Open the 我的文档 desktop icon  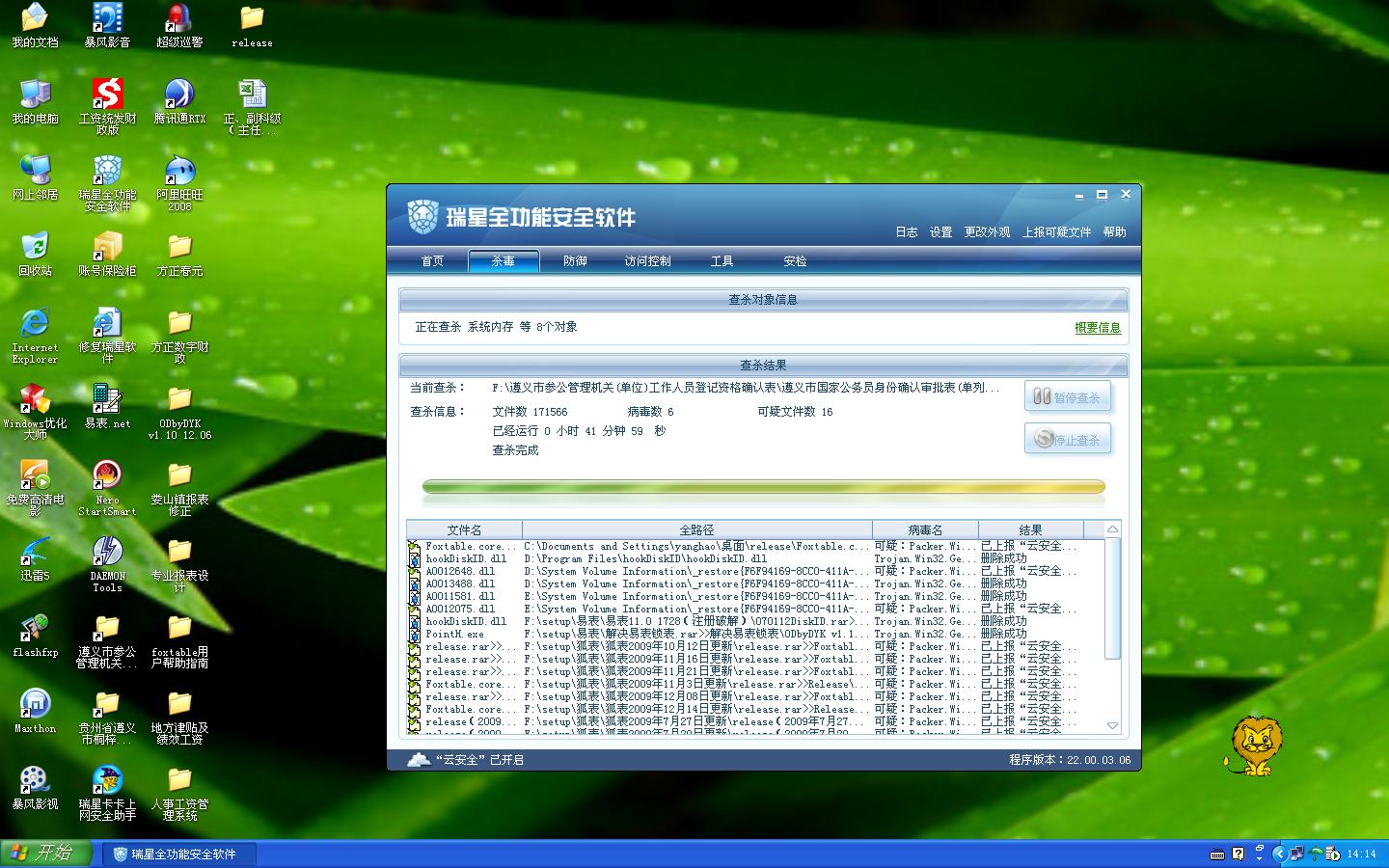tap(35, 26)
